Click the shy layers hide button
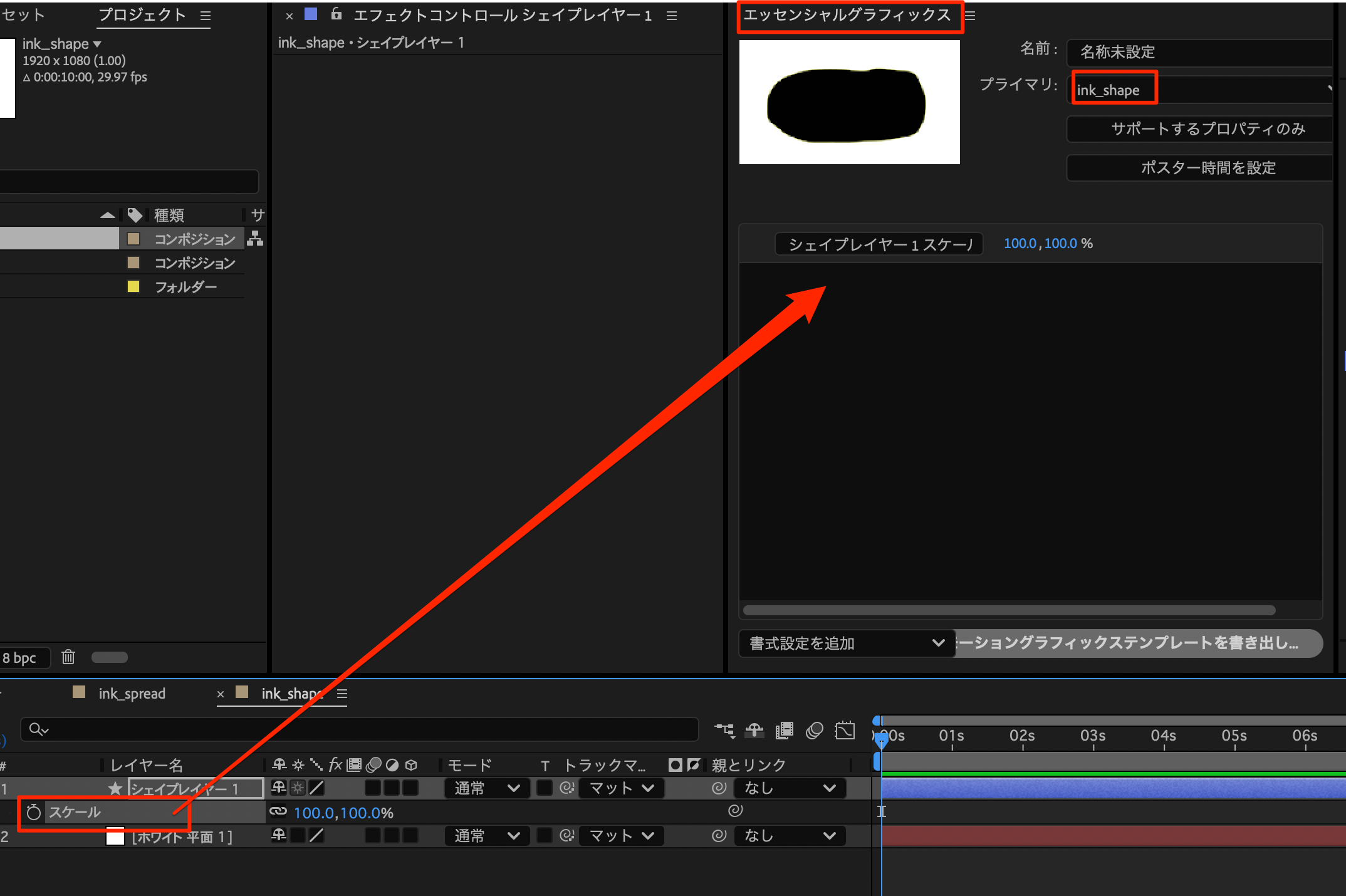Image resolution: width=1346 pixels, height=896 pixels. click(754, 731)
